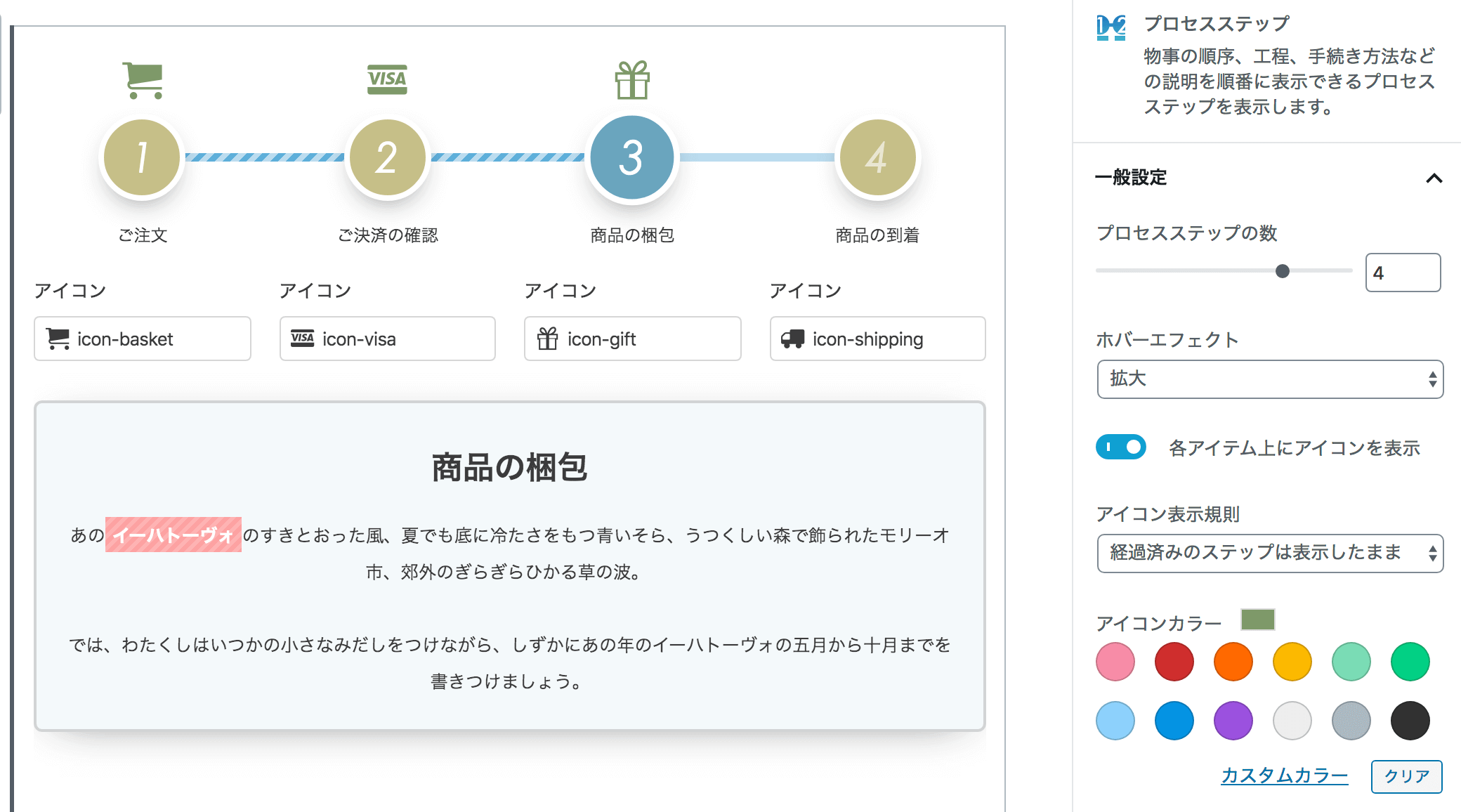
Task: Open the icon-basket icon picker field
Action: [x=143, y=339]
